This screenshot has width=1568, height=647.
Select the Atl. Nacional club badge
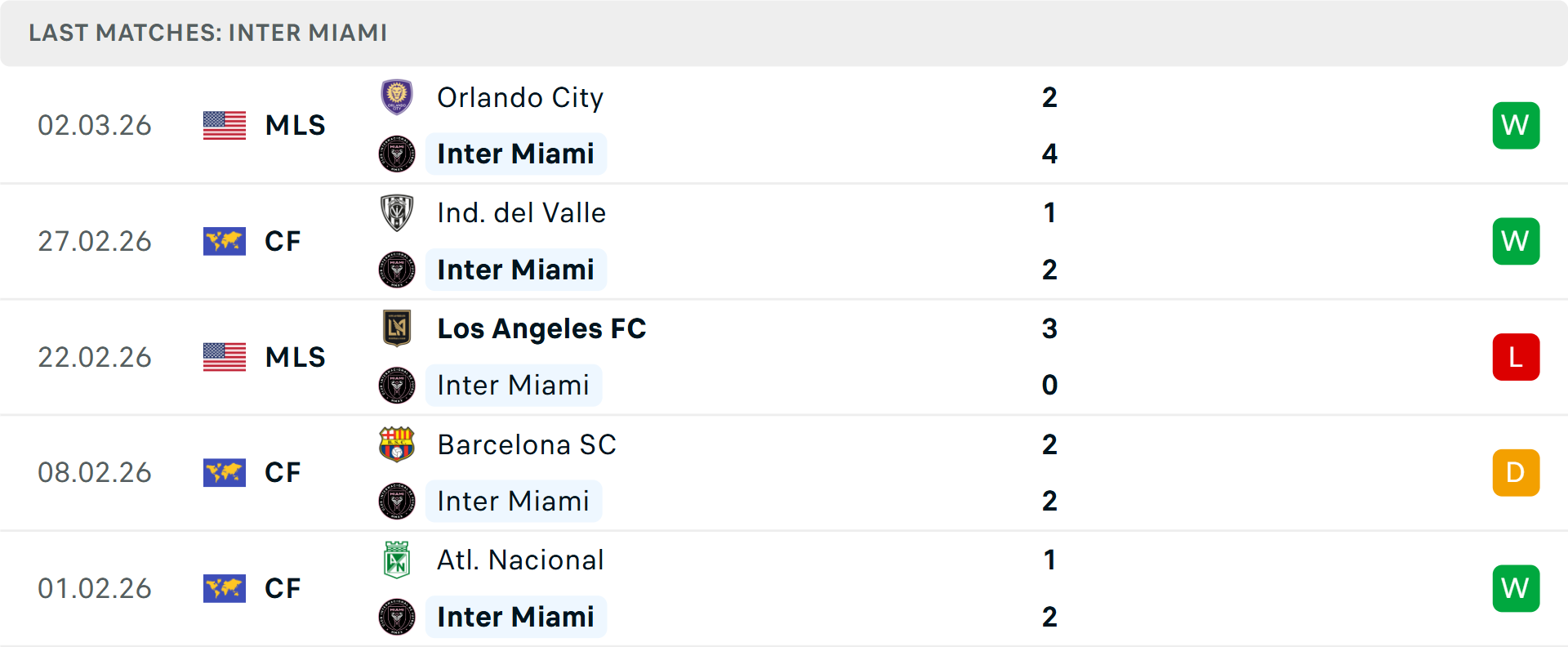[398, 560]
